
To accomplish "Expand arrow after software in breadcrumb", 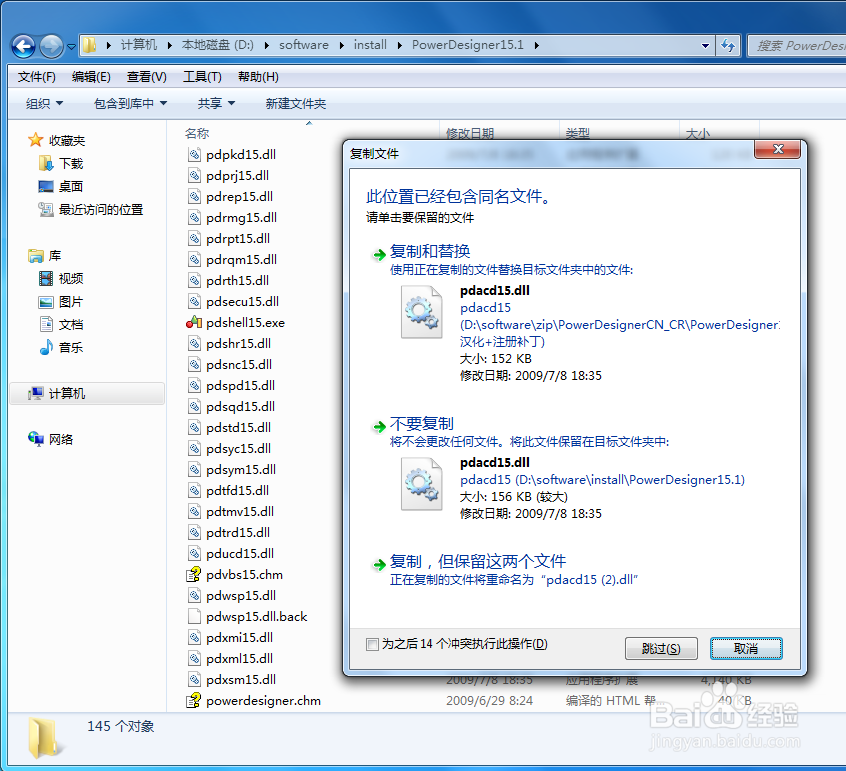I will click(342, 45).
